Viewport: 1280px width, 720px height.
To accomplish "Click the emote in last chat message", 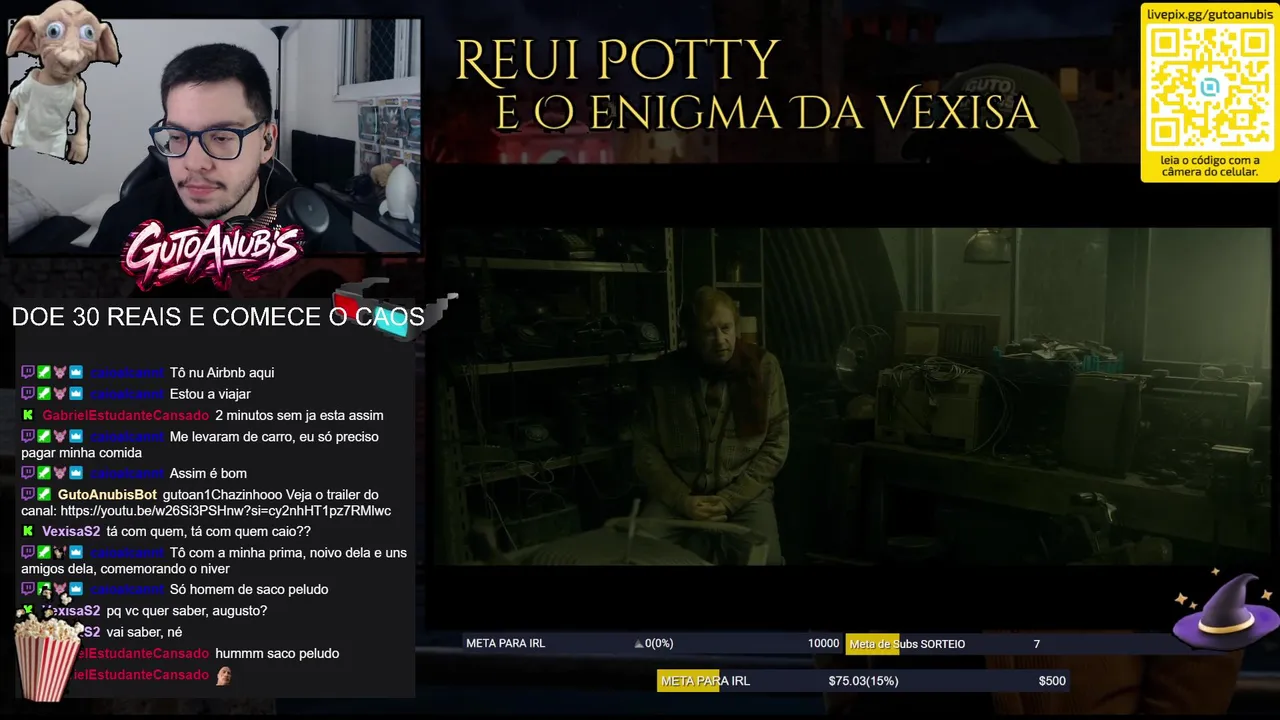I will [x=224, y=675].
